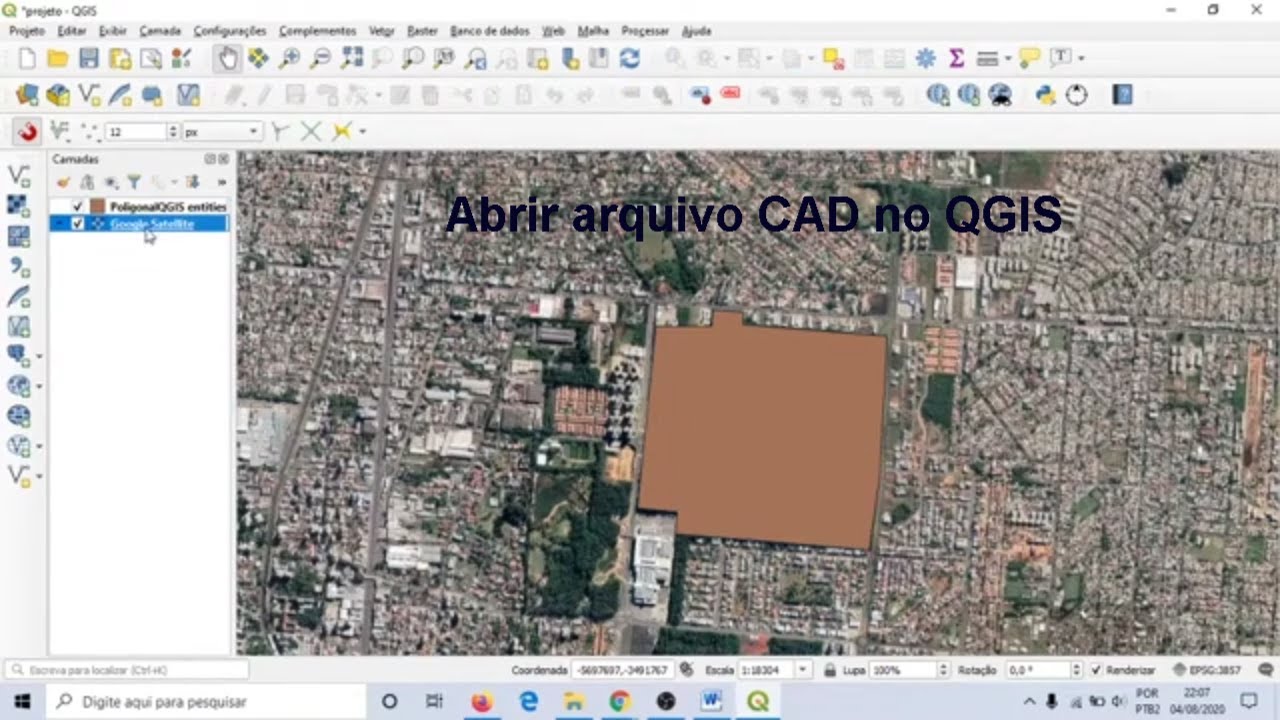Click the locator search field
Image resolution: width=1280 pixels, height=720 pixels.
point(126,670)
